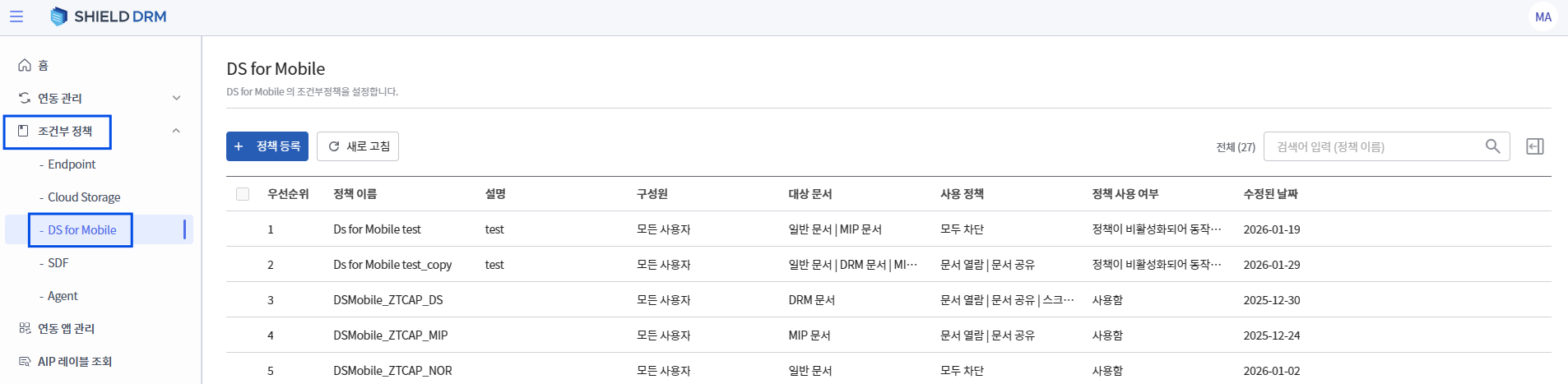Open the SDF submenu item
This screenshot has height=384, width=1568.
pos(58,263)
